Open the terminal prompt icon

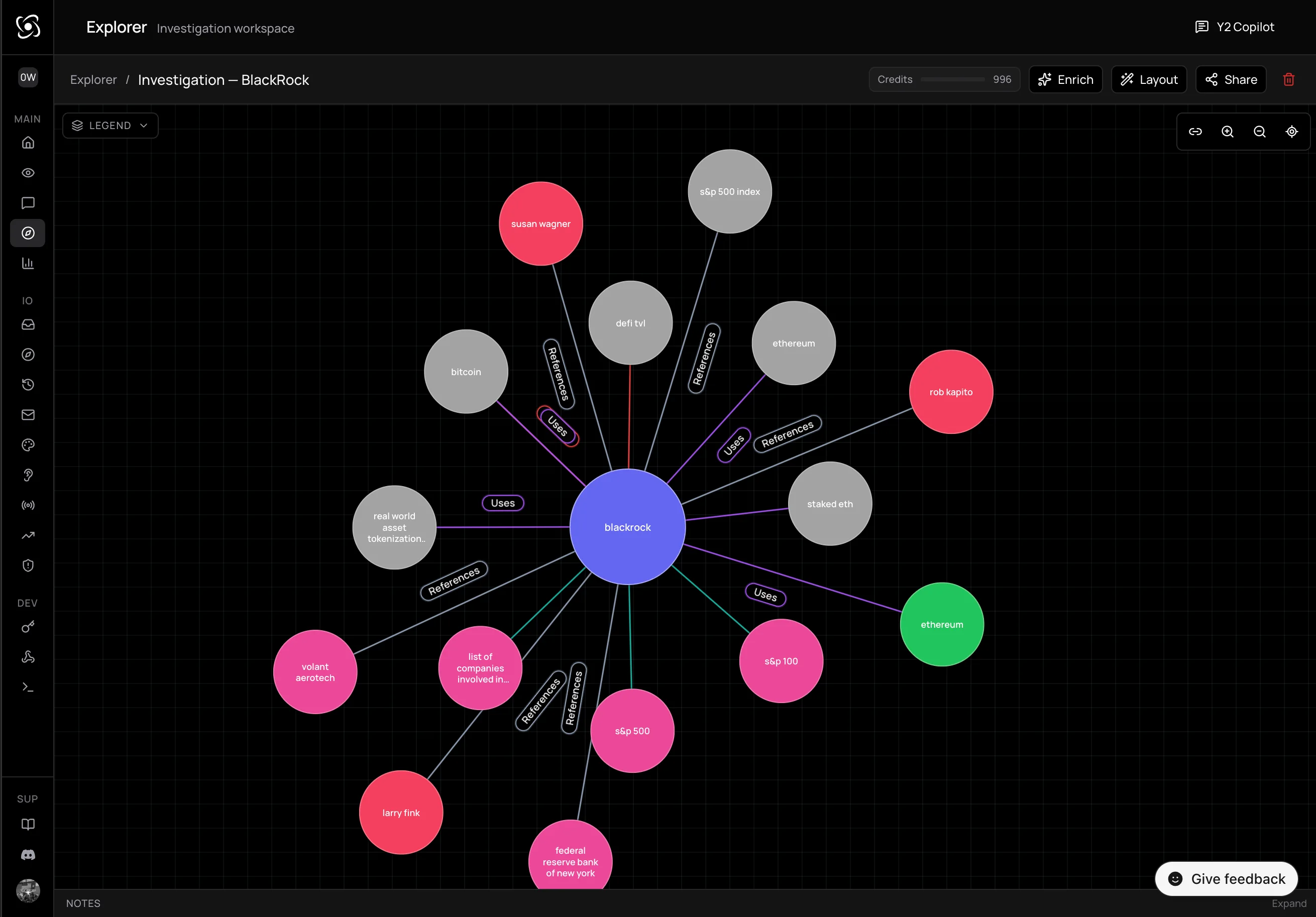(28, 687)
